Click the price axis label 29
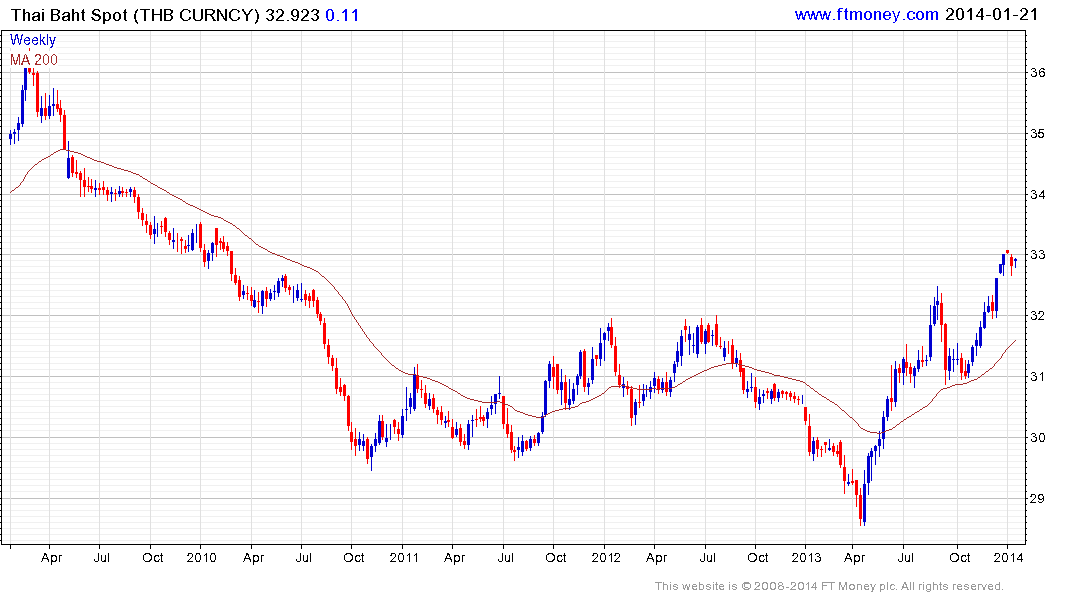 1037,499
